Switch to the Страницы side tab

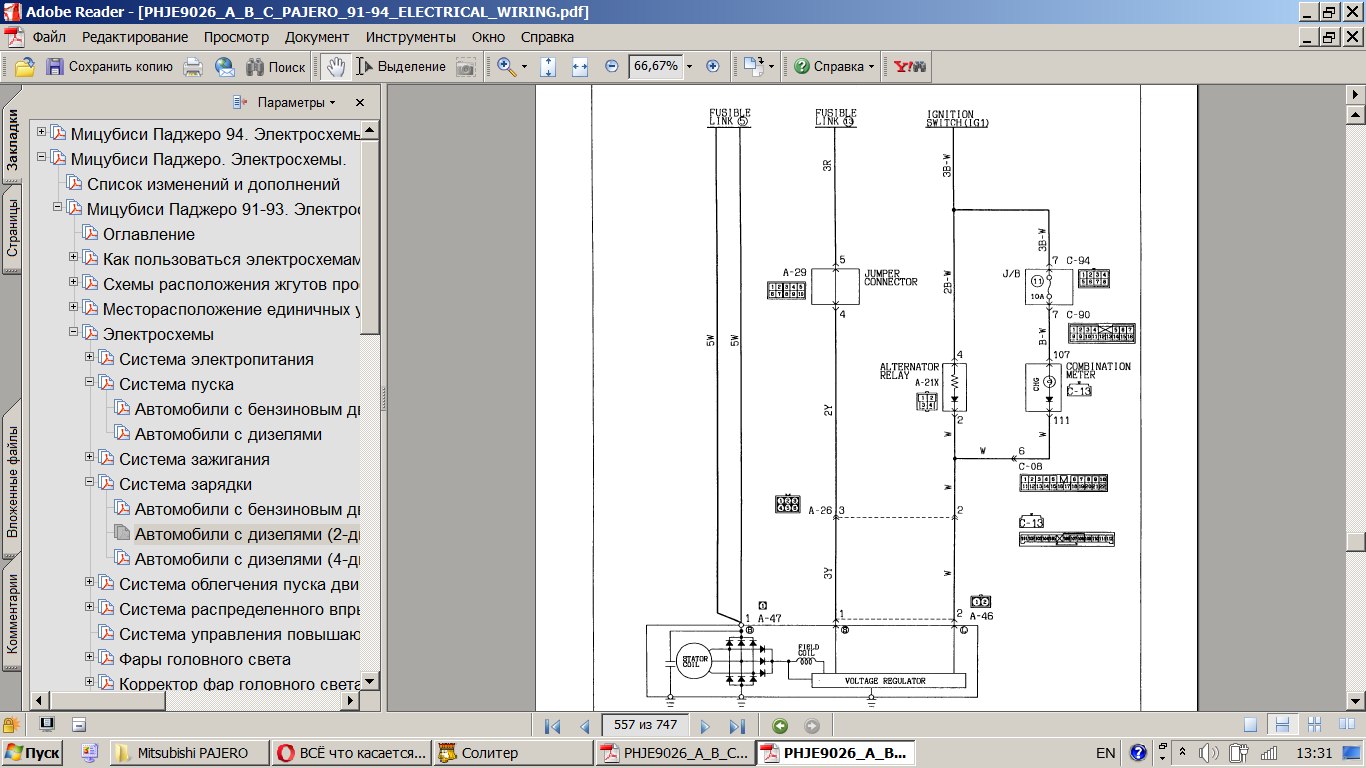tap(12, 230)
